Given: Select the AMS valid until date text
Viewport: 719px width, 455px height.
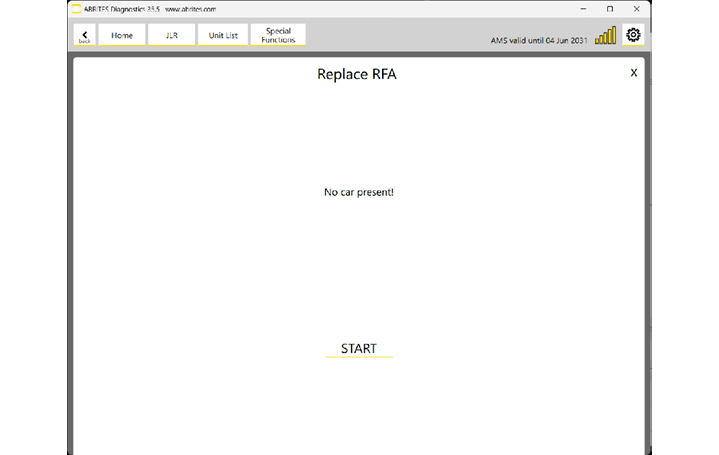Looking at the screenshot, I should point(539,40).
